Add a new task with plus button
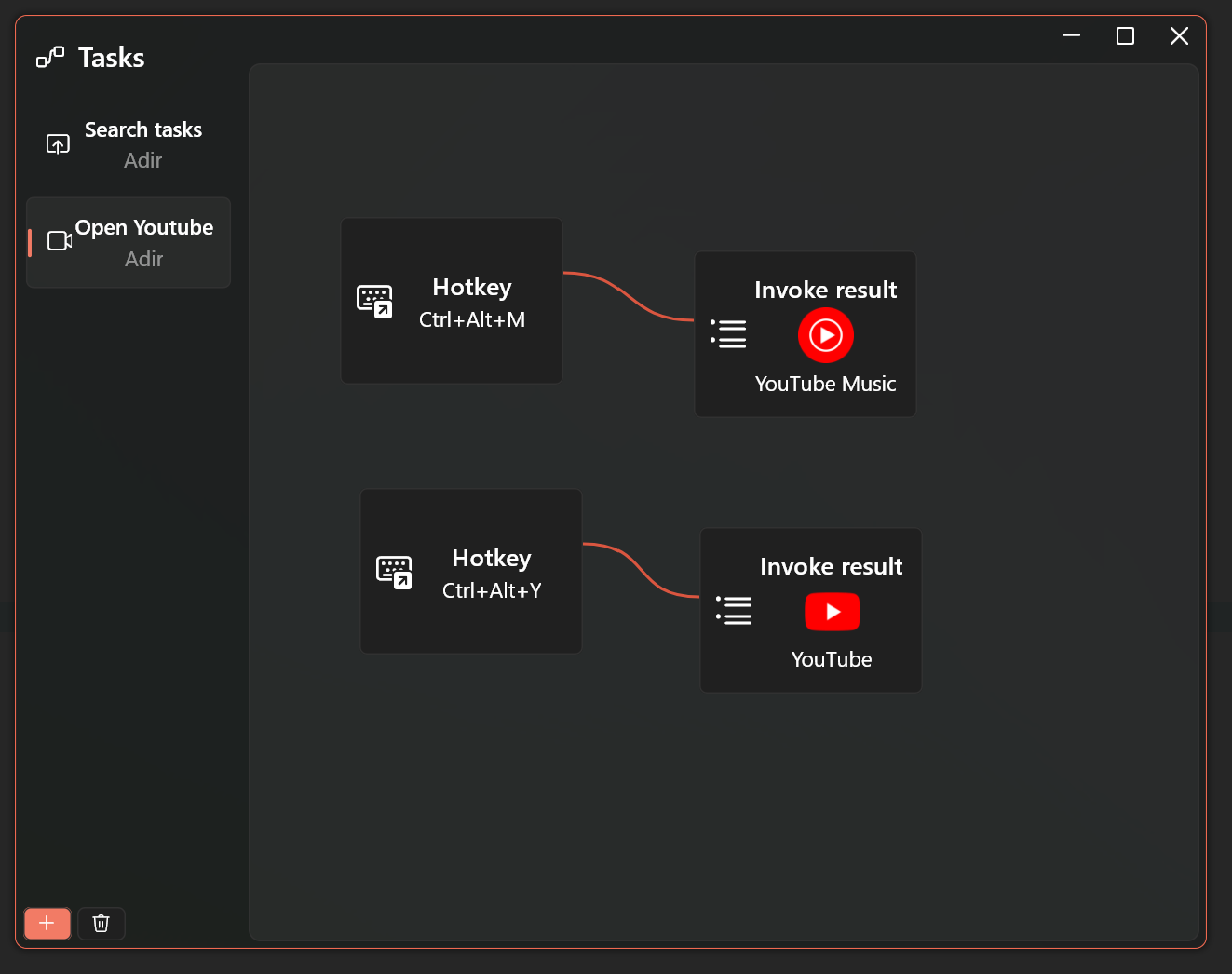The image size is (1232, 974). pyautogui.click(x=47, y=923)
